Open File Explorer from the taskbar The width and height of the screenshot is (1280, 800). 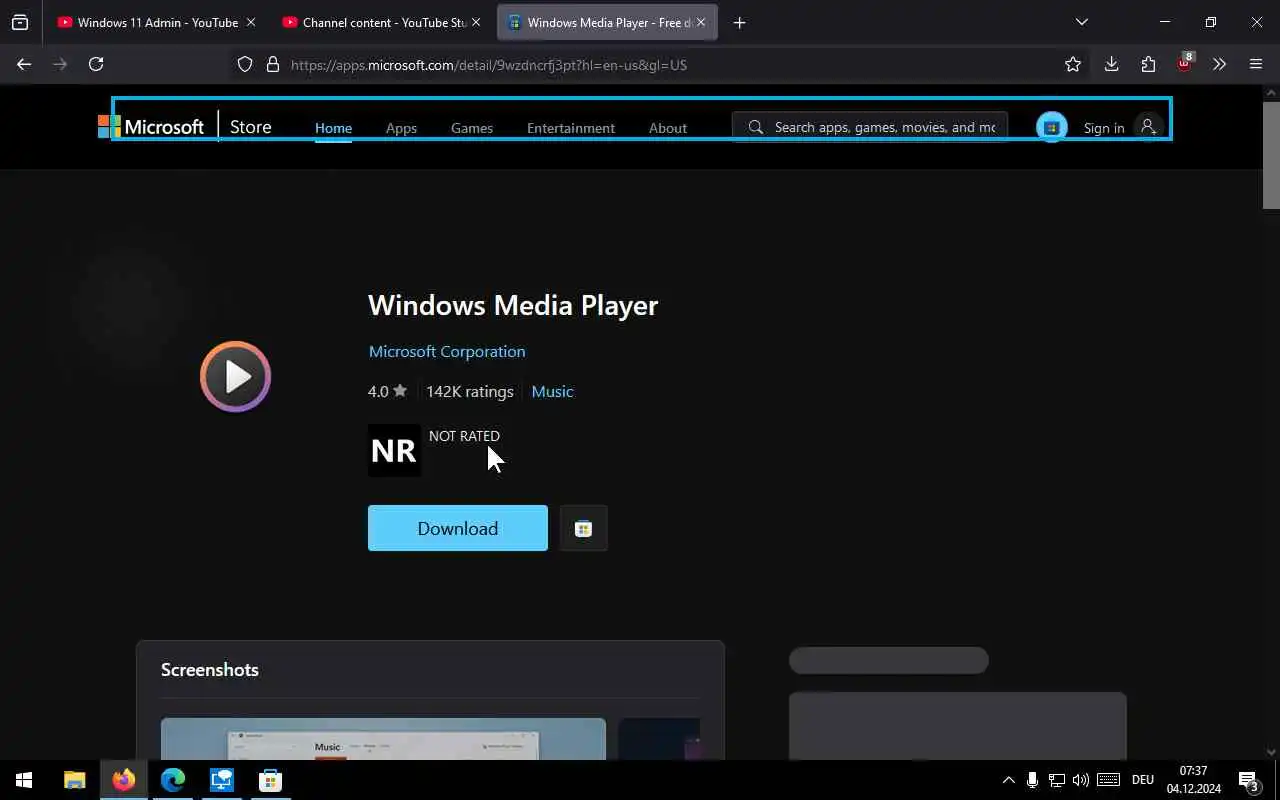coord(74,780)
